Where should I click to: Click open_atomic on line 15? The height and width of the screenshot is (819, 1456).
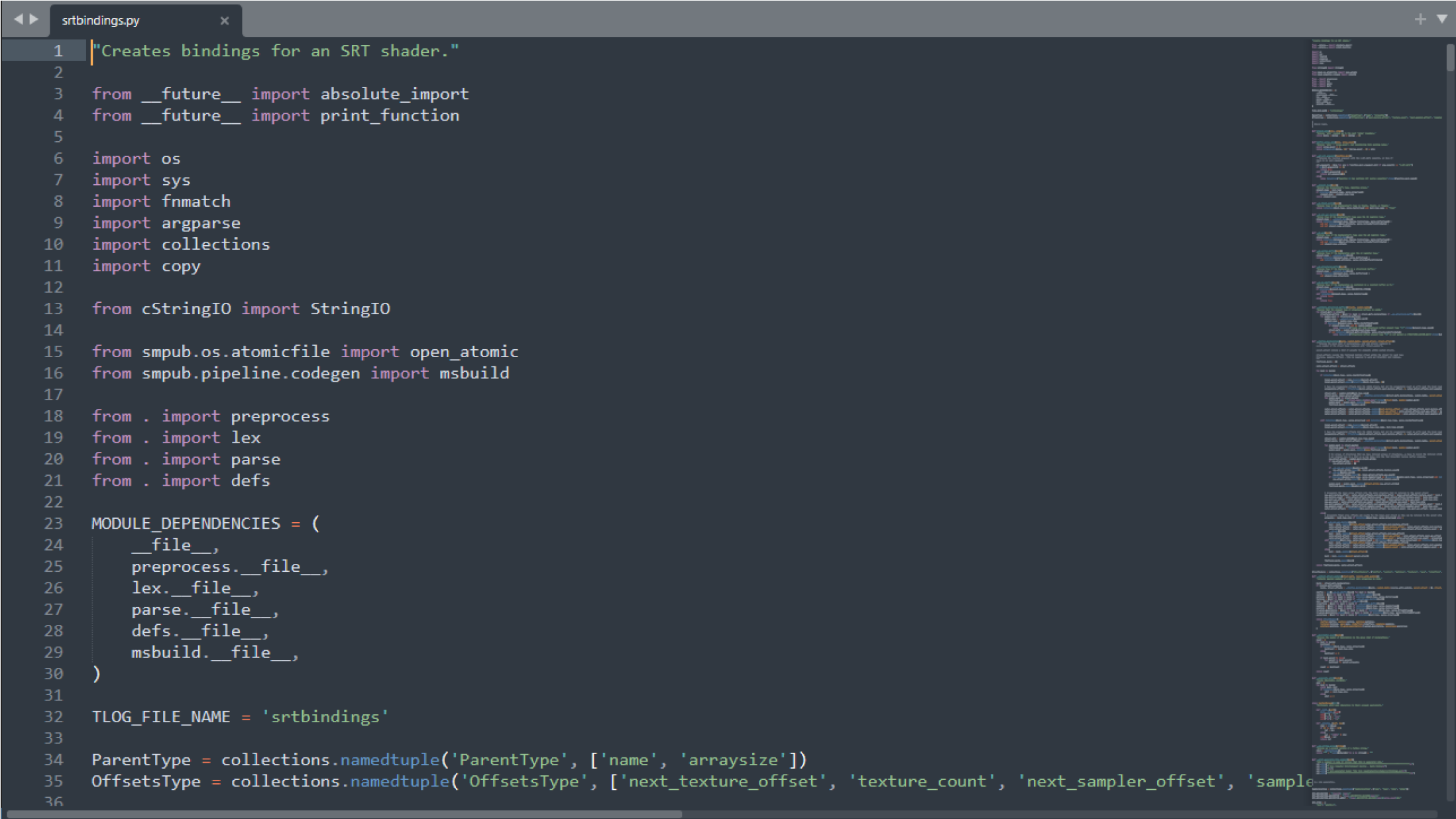pyautogui.click(x=464, y=352)
